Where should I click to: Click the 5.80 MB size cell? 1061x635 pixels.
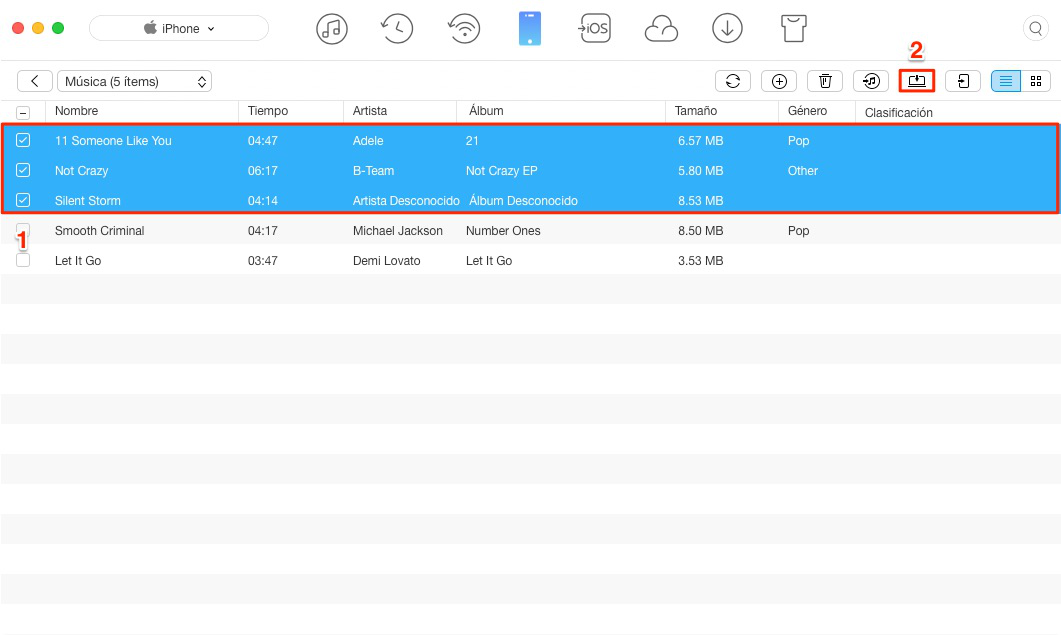(x=700, y=171)
